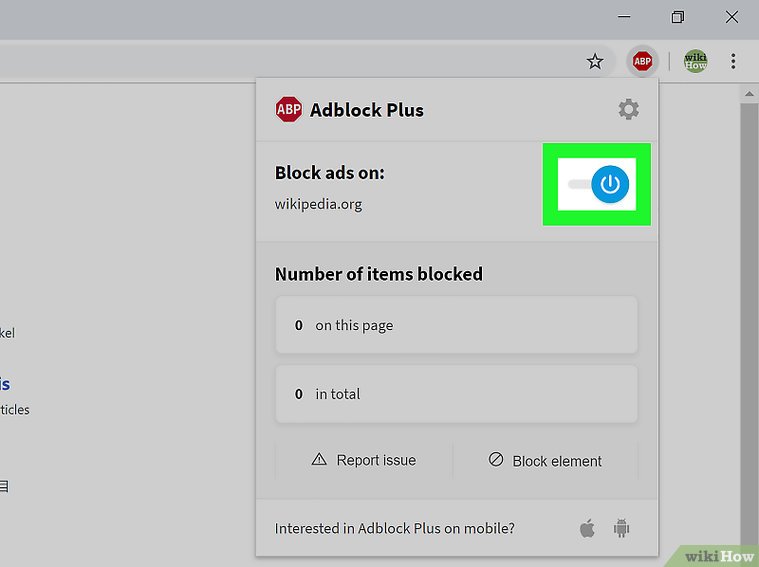Select the 'in total' blocked counter

(x=456, y=394)
